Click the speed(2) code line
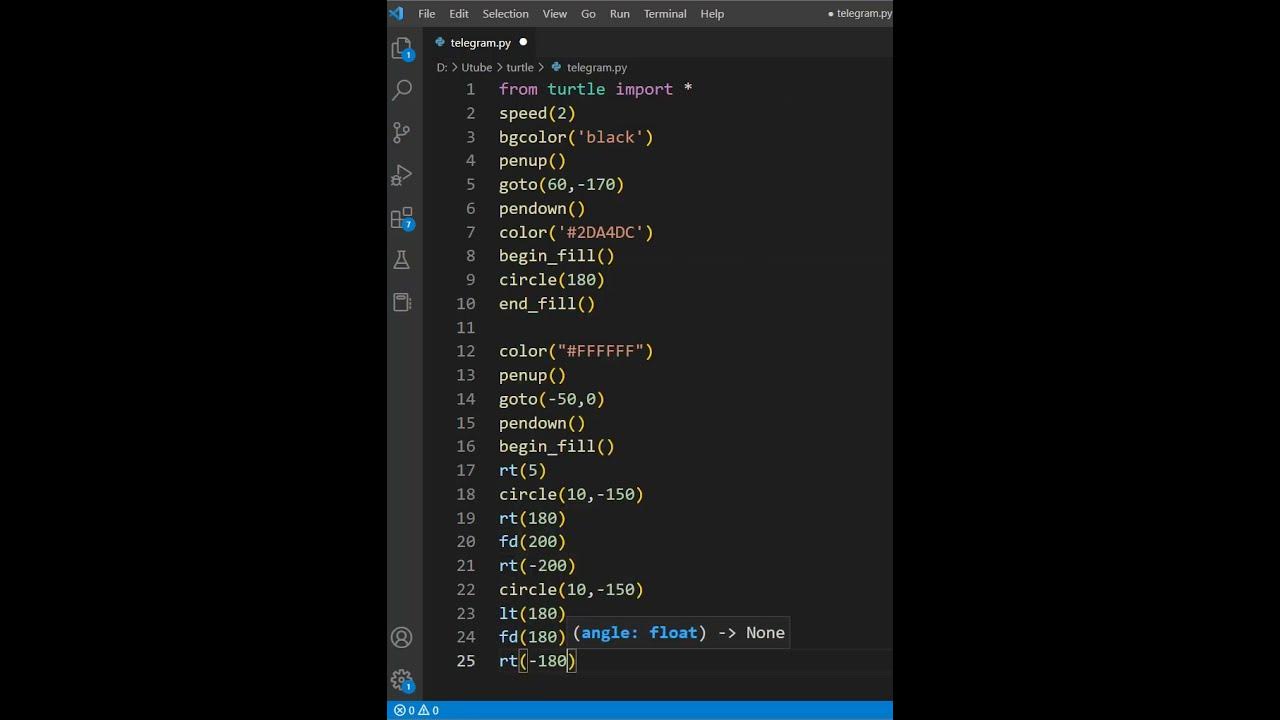 (x=538, y=113)
